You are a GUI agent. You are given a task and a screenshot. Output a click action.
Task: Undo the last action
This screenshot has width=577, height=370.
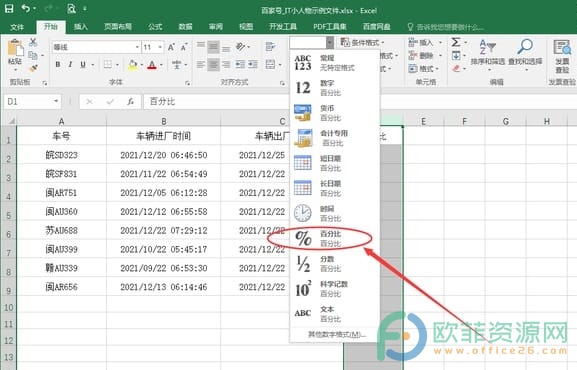26,8
